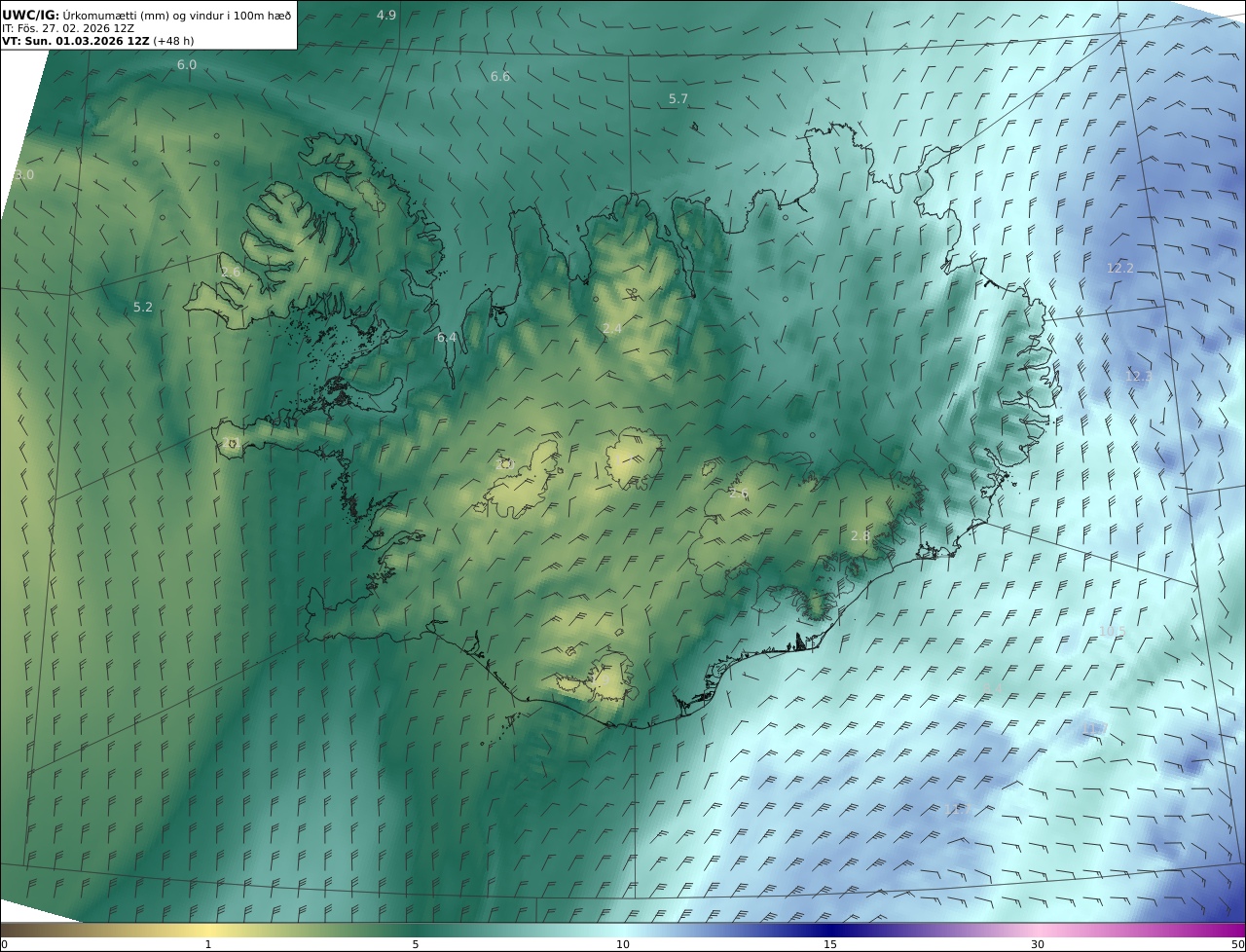Click the 4.9 value label
Image resolution: width=1246 pixels, height=952 pixels.
[x=386, y=15]
